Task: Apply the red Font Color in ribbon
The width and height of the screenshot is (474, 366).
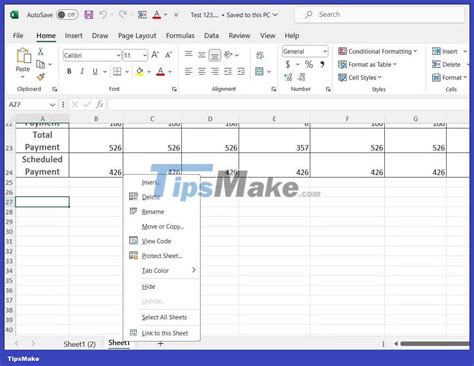Action: [160, 71]
